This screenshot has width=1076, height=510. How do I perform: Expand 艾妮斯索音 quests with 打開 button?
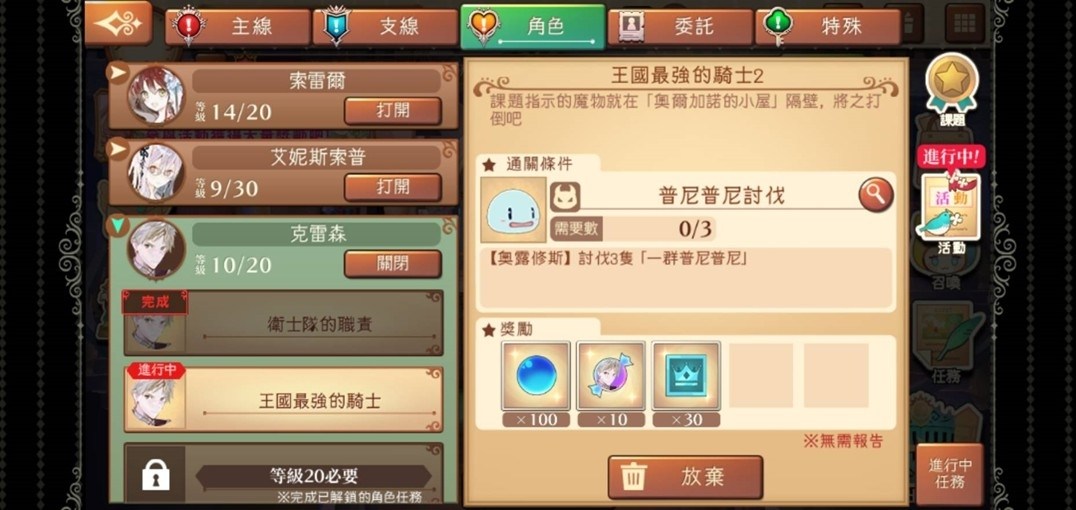(x=393, y=187)
